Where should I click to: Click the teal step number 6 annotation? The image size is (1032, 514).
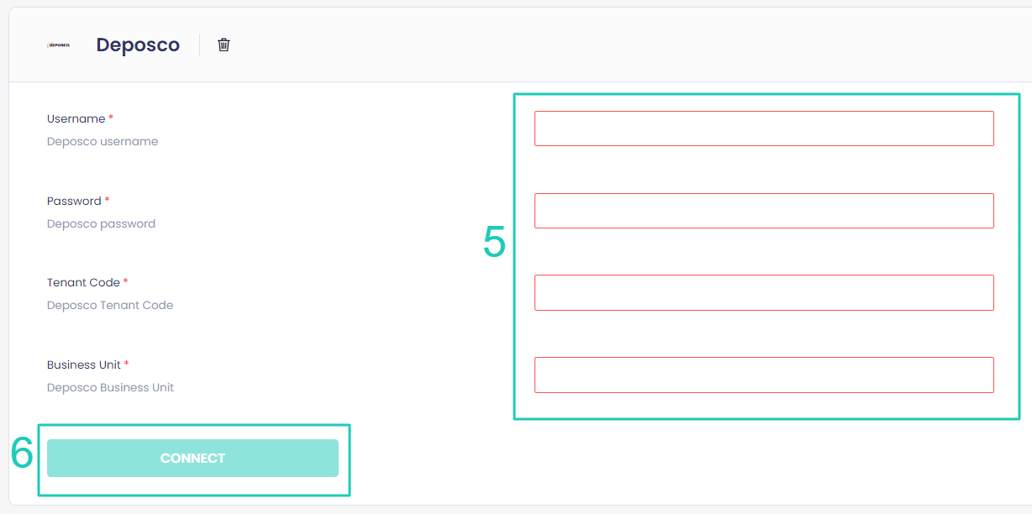(x=22, y=453)
